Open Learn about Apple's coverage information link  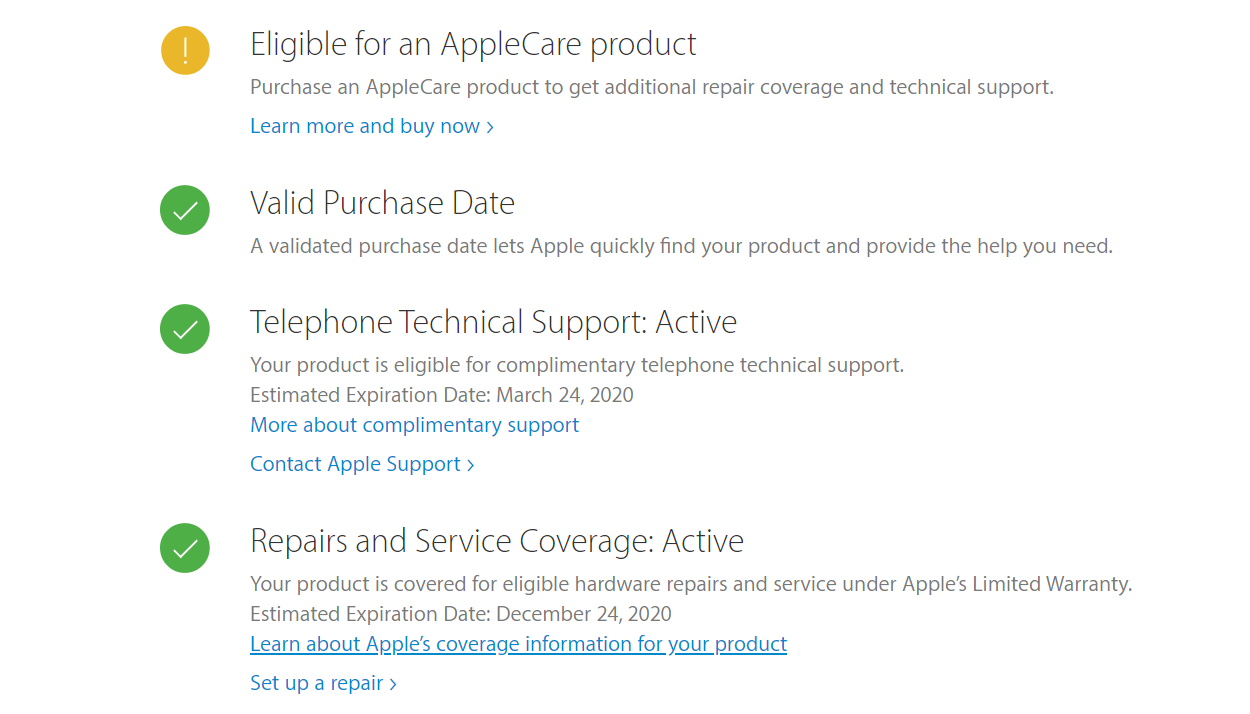point(518,644)
